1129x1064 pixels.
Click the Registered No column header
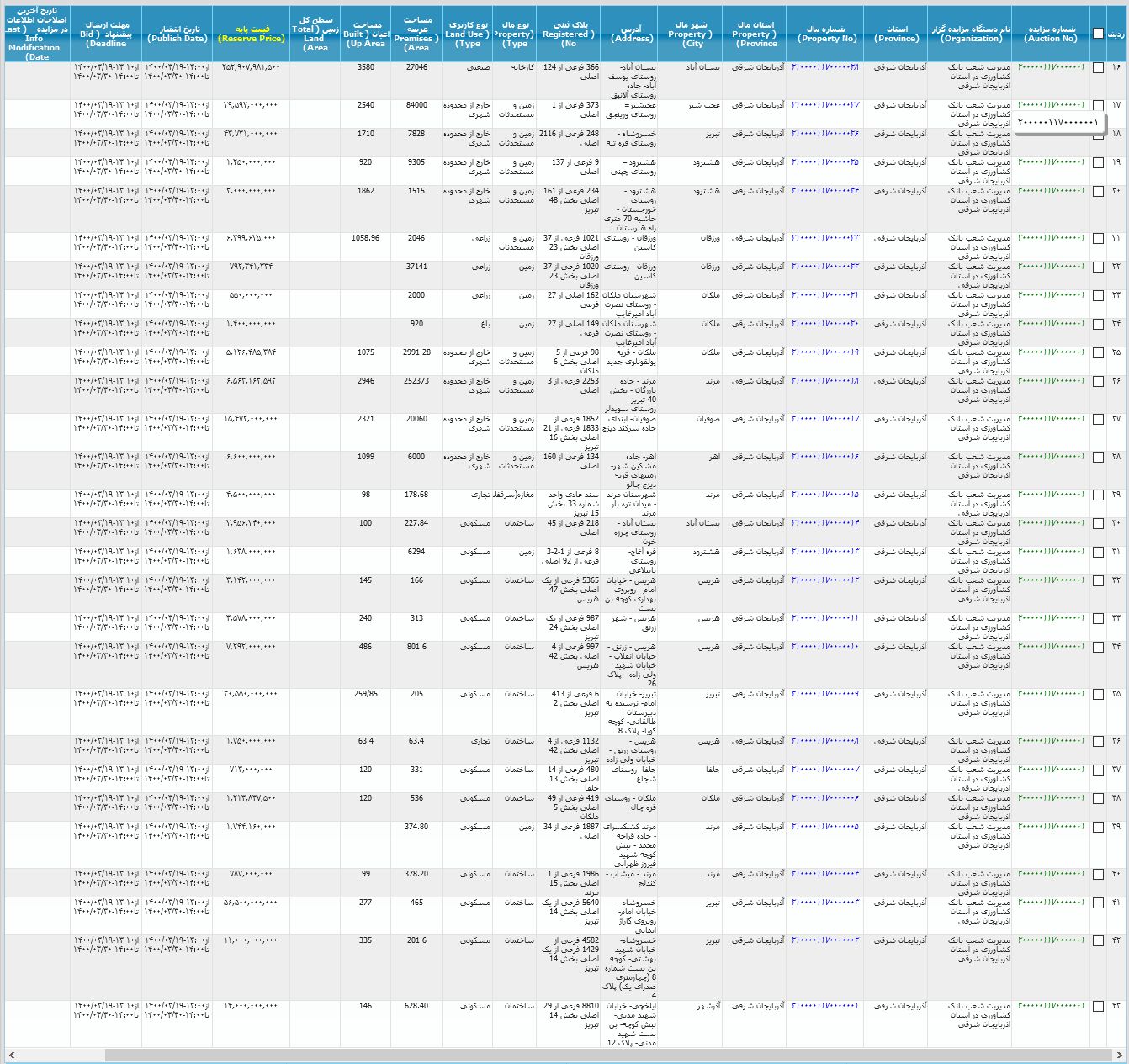[x=570, y=34]
